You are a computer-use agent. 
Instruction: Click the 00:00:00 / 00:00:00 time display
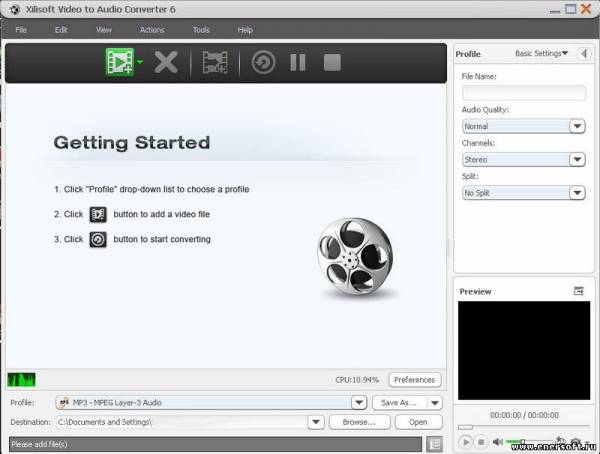click(x=524, y=415)
